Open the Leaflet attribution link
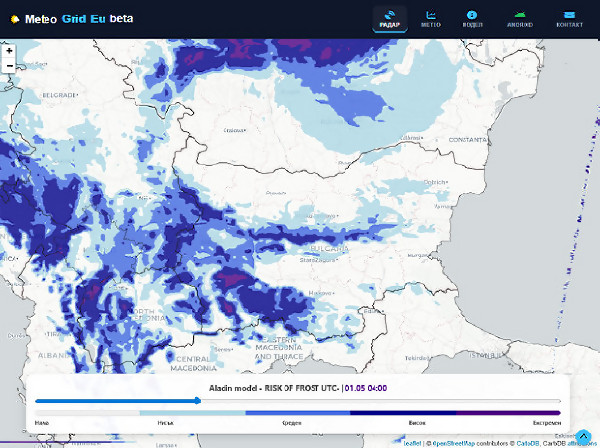Image resolution: width=600 pixels, height=448 pixels. [x=412, y=441]
